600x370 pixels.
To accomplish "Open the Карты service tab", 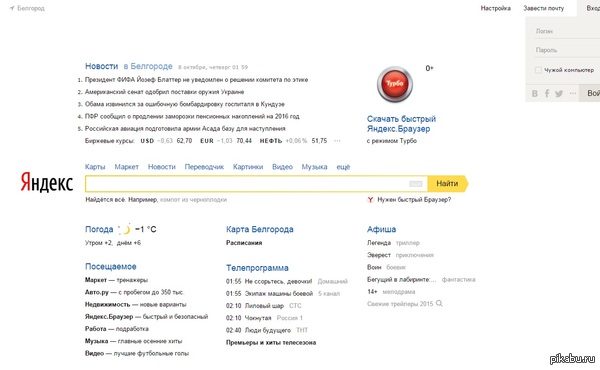I will point(95,167).
